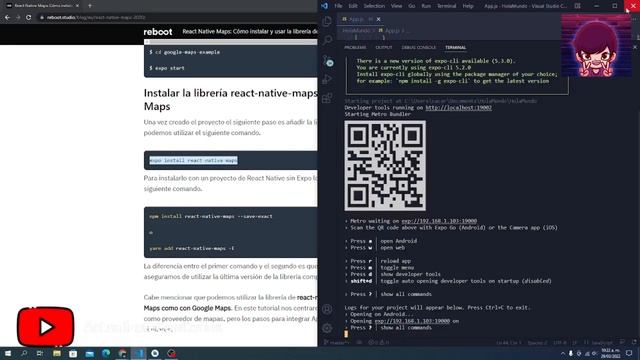Click the language mode in status bar
Screen dimensions: 640x360
(602, 343)
